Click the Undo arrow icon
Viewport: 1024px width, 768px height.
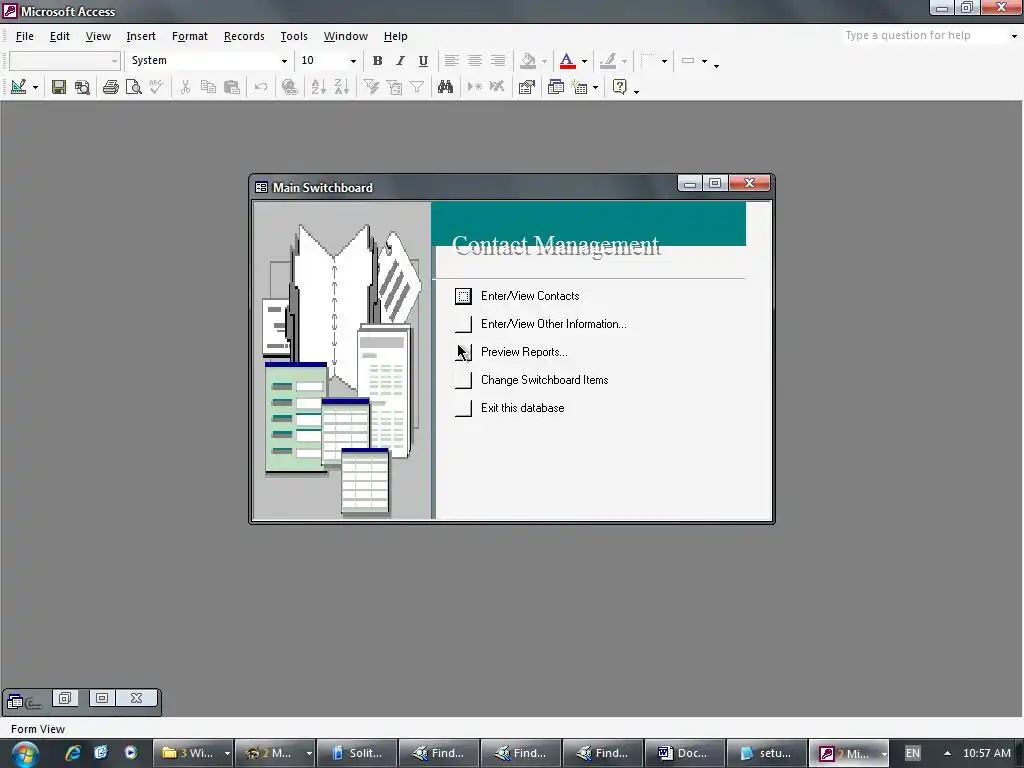coord(261,87)
